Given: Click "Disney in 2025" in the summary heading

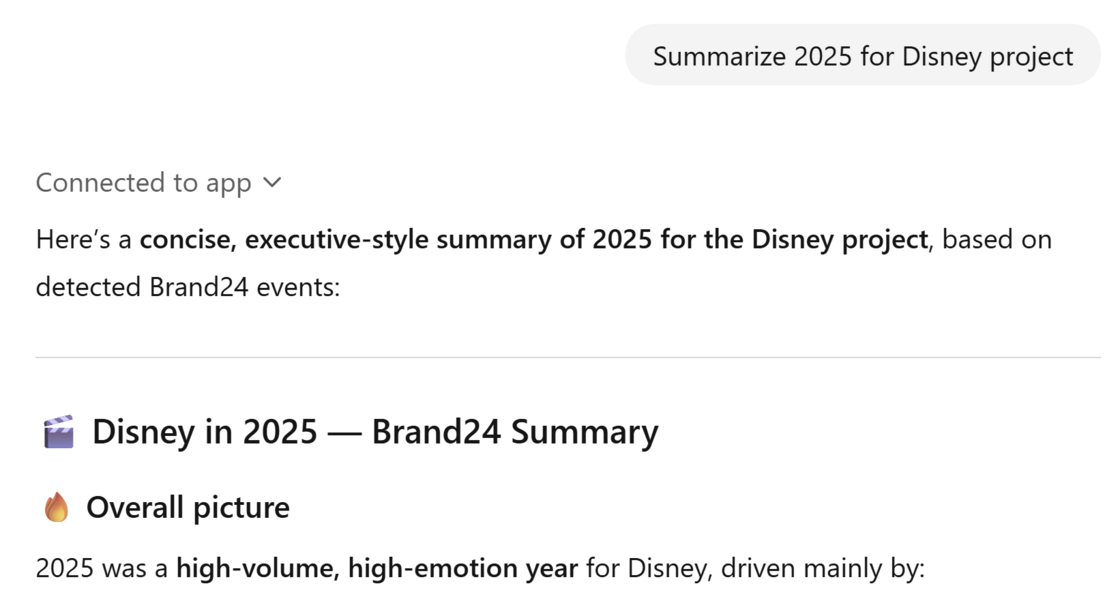Looking at the screenshot, I should tap(204, 432).
